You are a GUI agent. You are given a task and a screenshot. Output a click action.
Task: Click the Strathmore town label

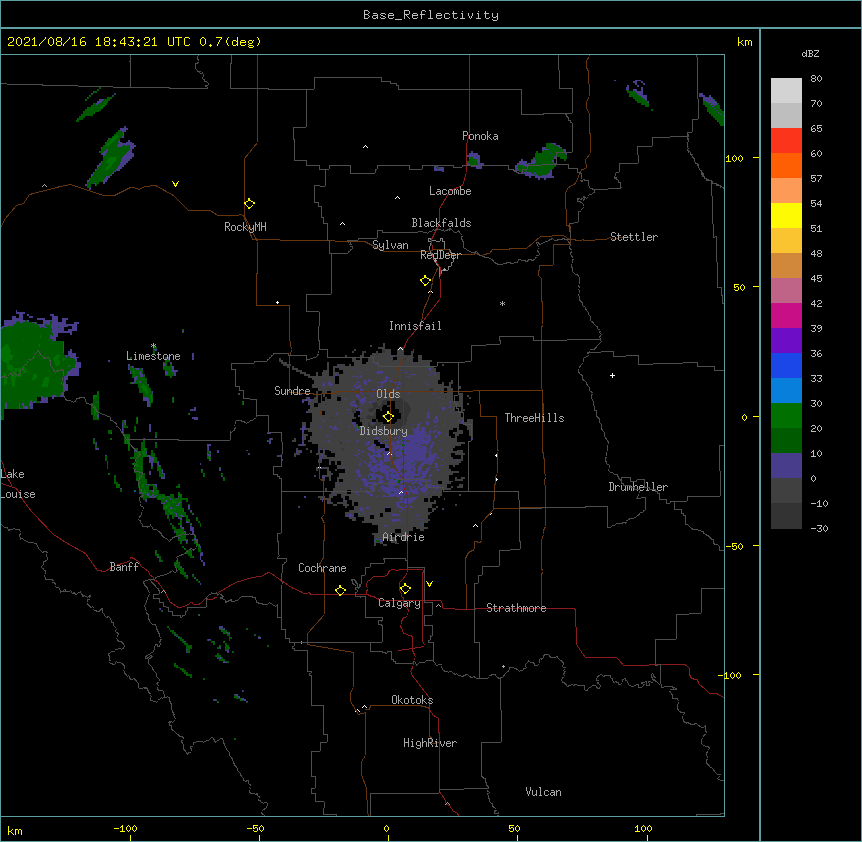pos(516,608)
